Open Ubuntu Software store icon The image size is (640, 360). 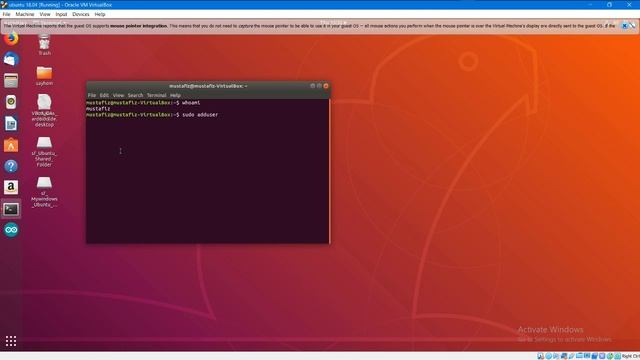click(x=11, y=145)
